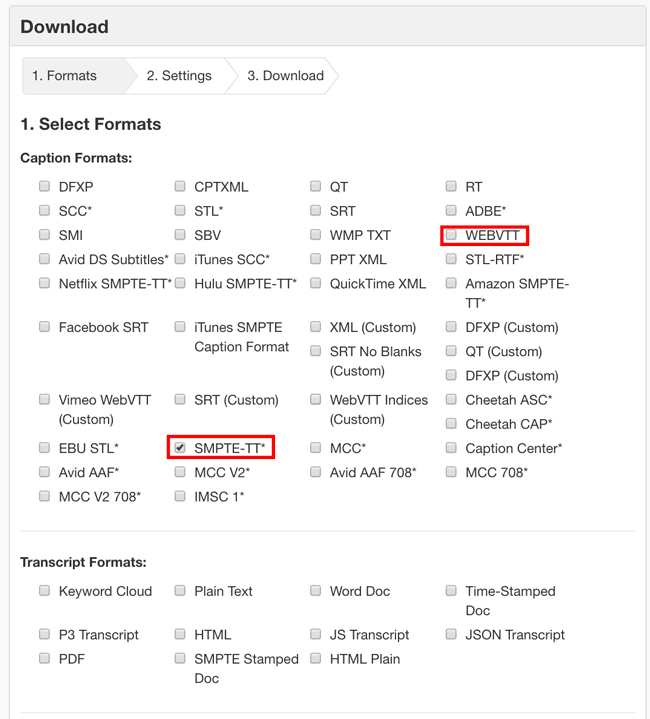Check the Word Doc transcript format
Viewport: 650px width, 719px height.
pyautogui.click(x=316, y=591)
